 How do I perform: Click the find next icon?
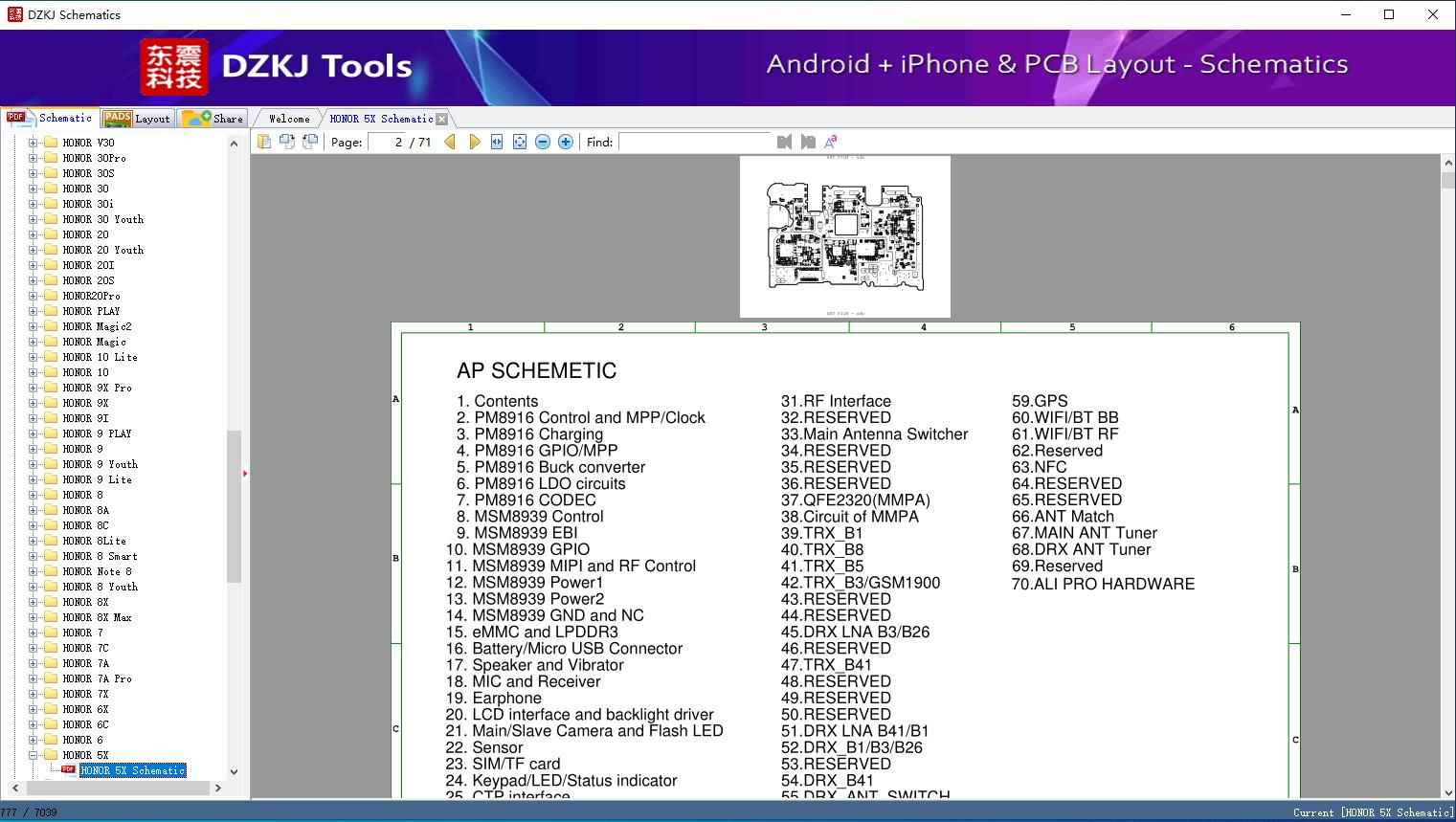pyautogui.click(x=808, y=142)
